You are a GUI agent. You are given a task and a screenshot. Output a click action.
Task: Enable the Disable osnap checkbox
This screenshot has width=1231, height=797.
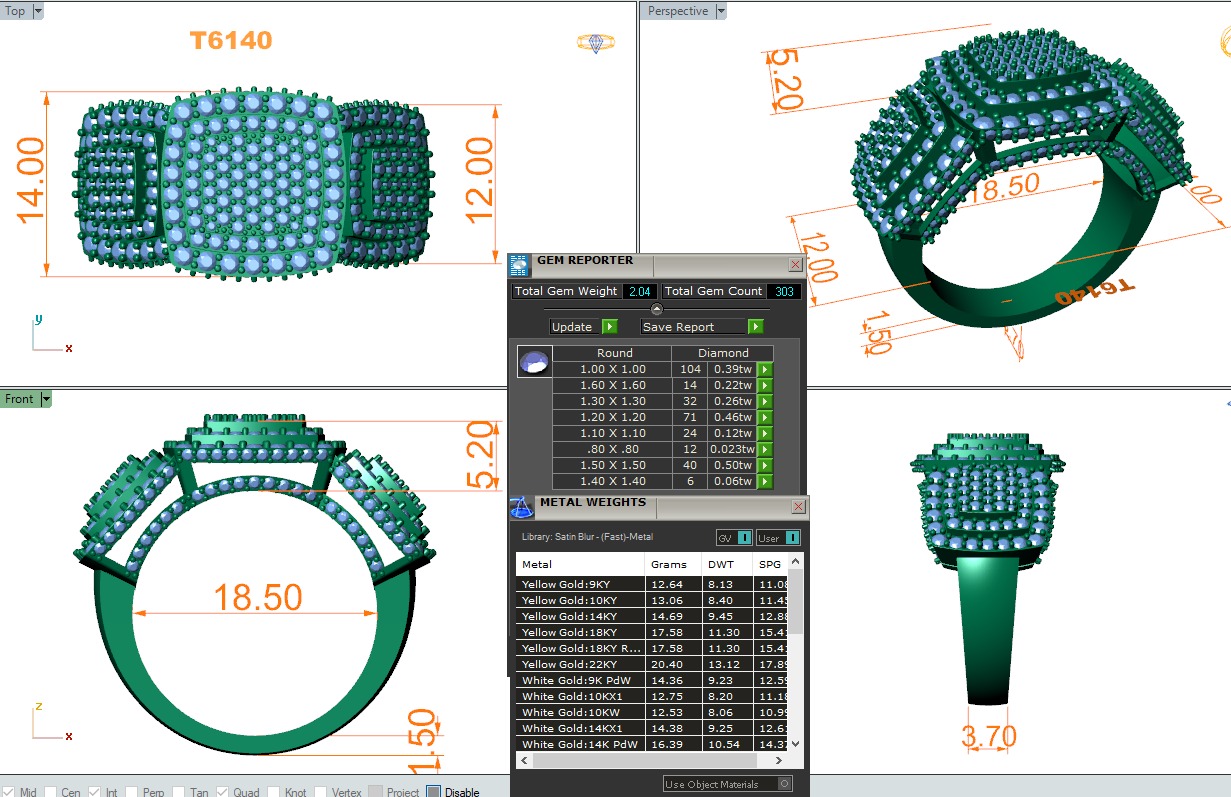(x=434, y=792)
